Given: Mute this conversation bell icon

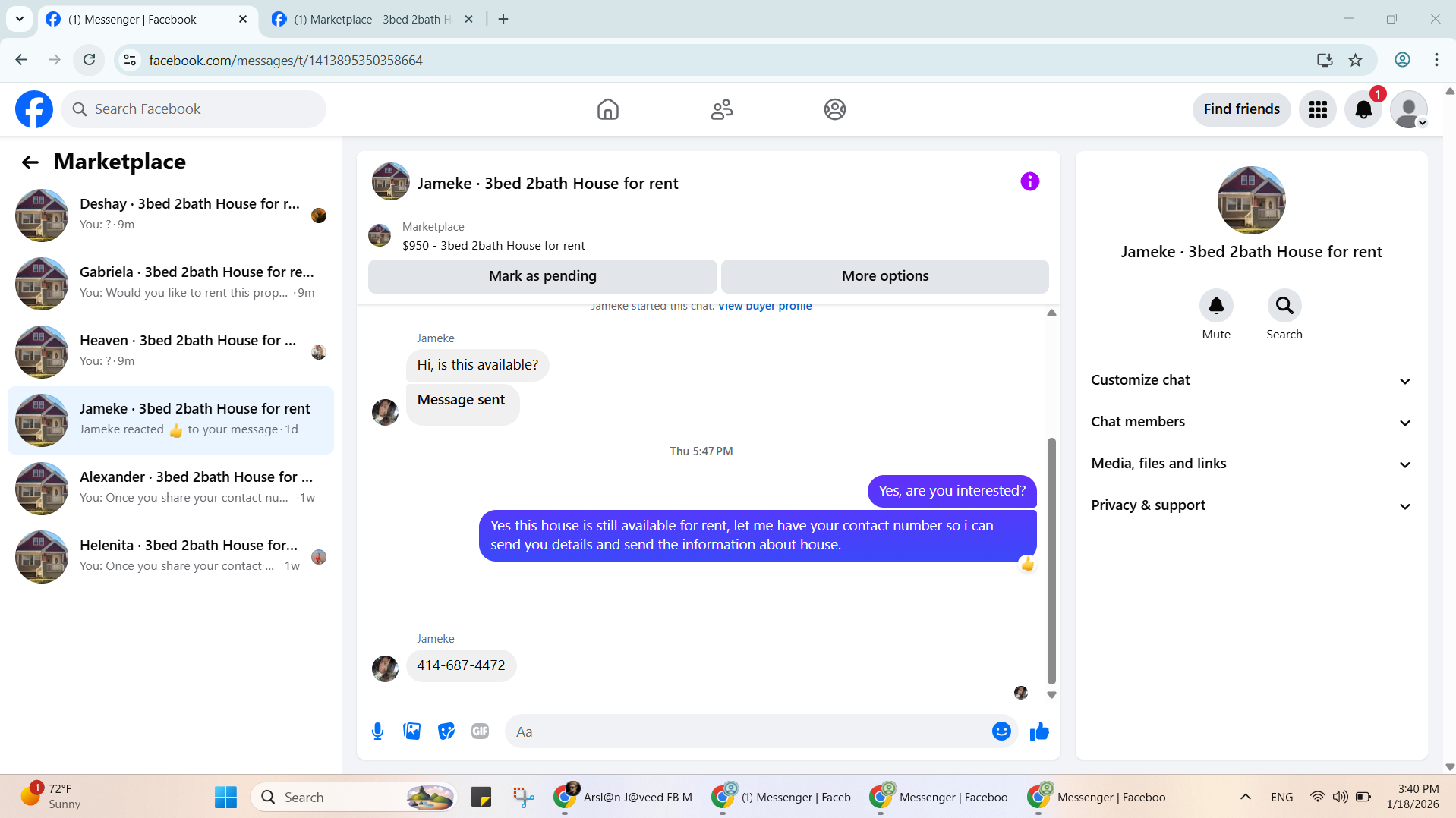Looking at the screenshot, I should tap(1215, 305).
